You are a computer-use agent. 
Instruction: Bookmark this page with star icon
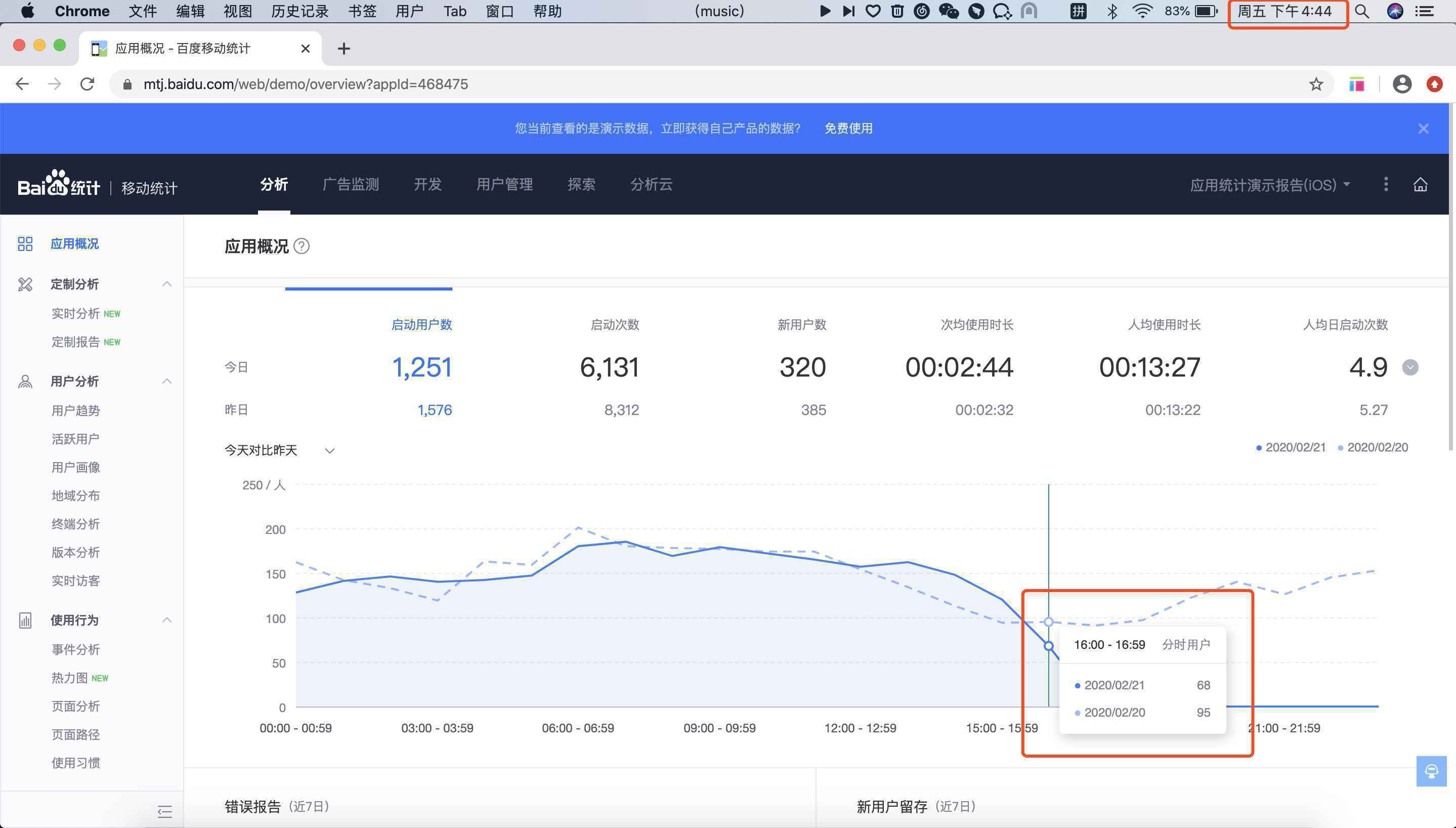coord(1316,84)
